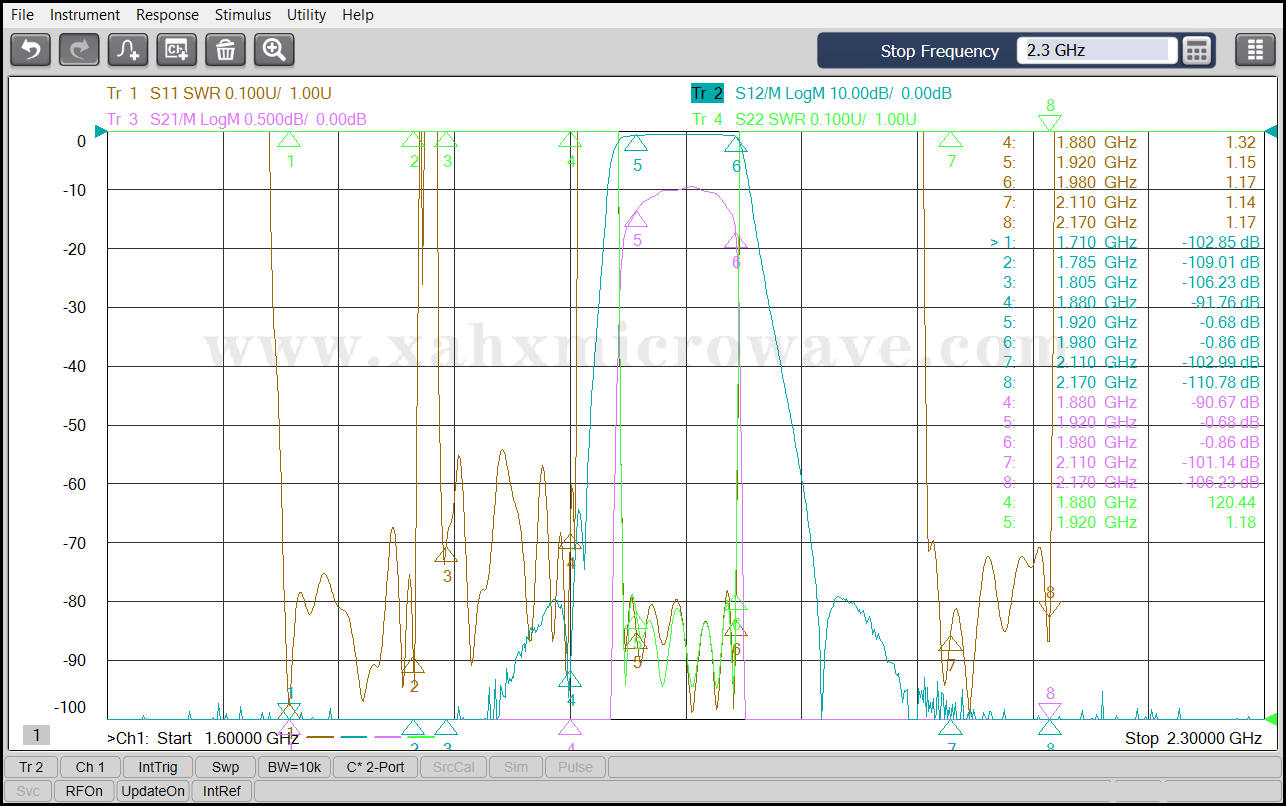
Task: Click the Stop Frequency input field
Action: click(x=1097, y=50)
